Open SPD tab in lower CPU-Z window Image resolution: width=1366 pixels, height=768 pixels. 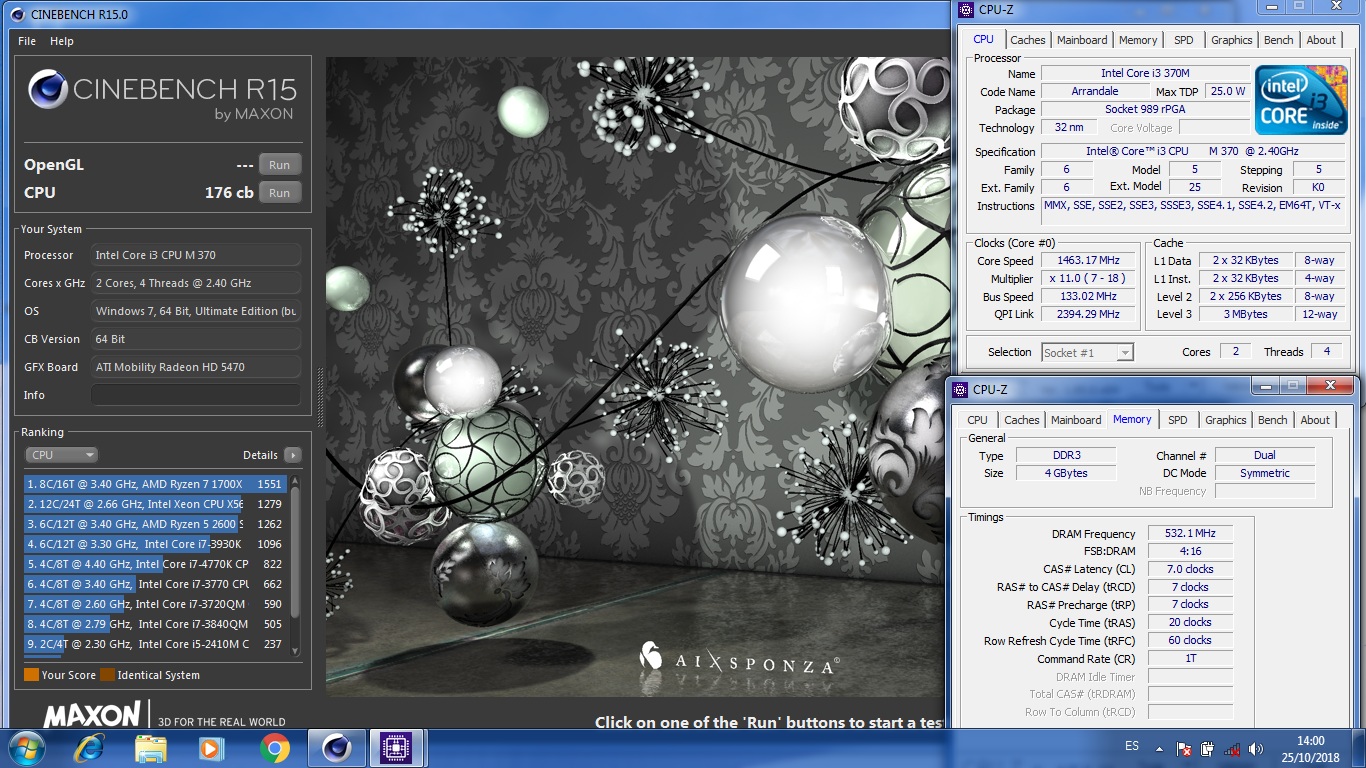point(1178,420)
